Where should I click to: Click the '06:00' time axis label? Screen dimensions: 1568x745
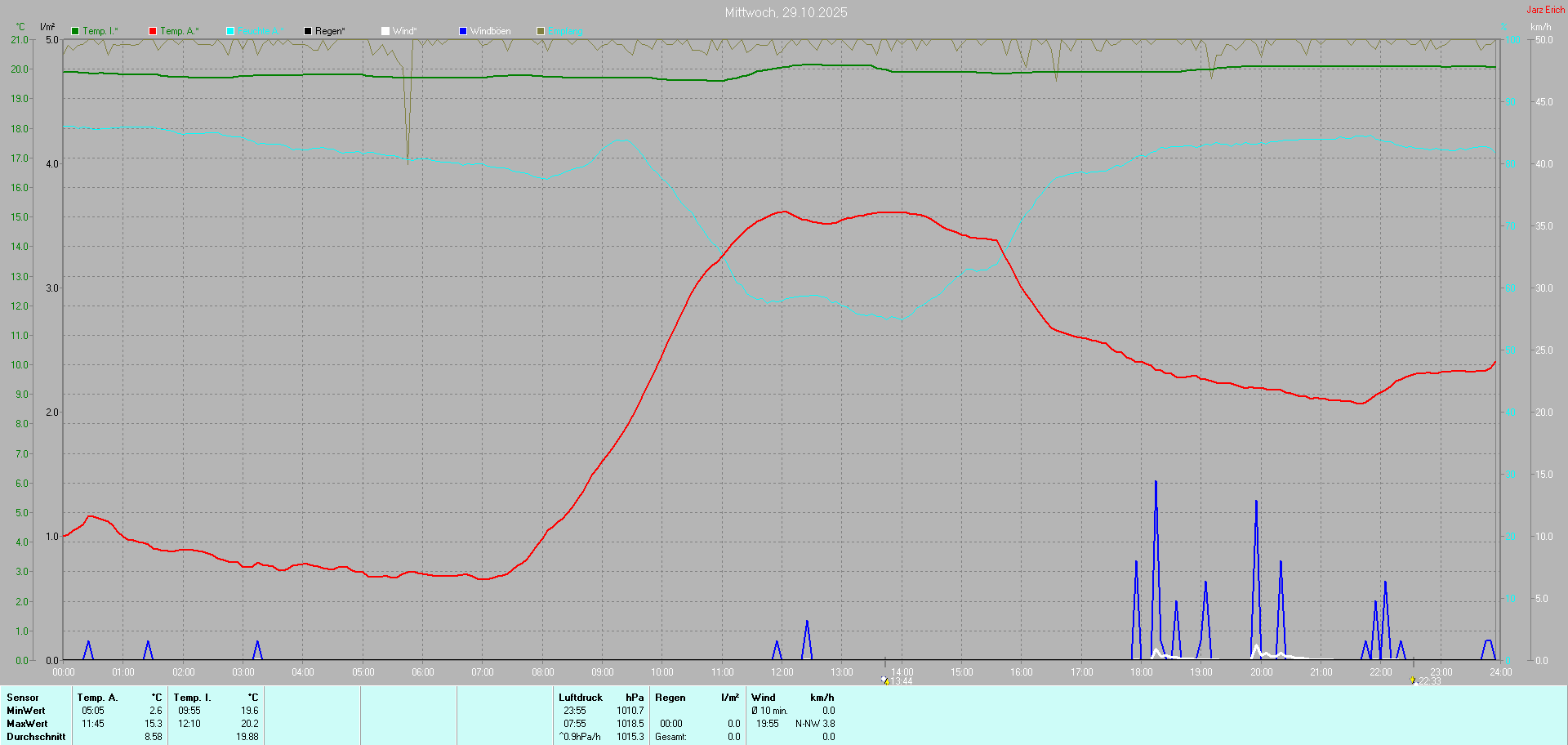[x=423, y=672]
